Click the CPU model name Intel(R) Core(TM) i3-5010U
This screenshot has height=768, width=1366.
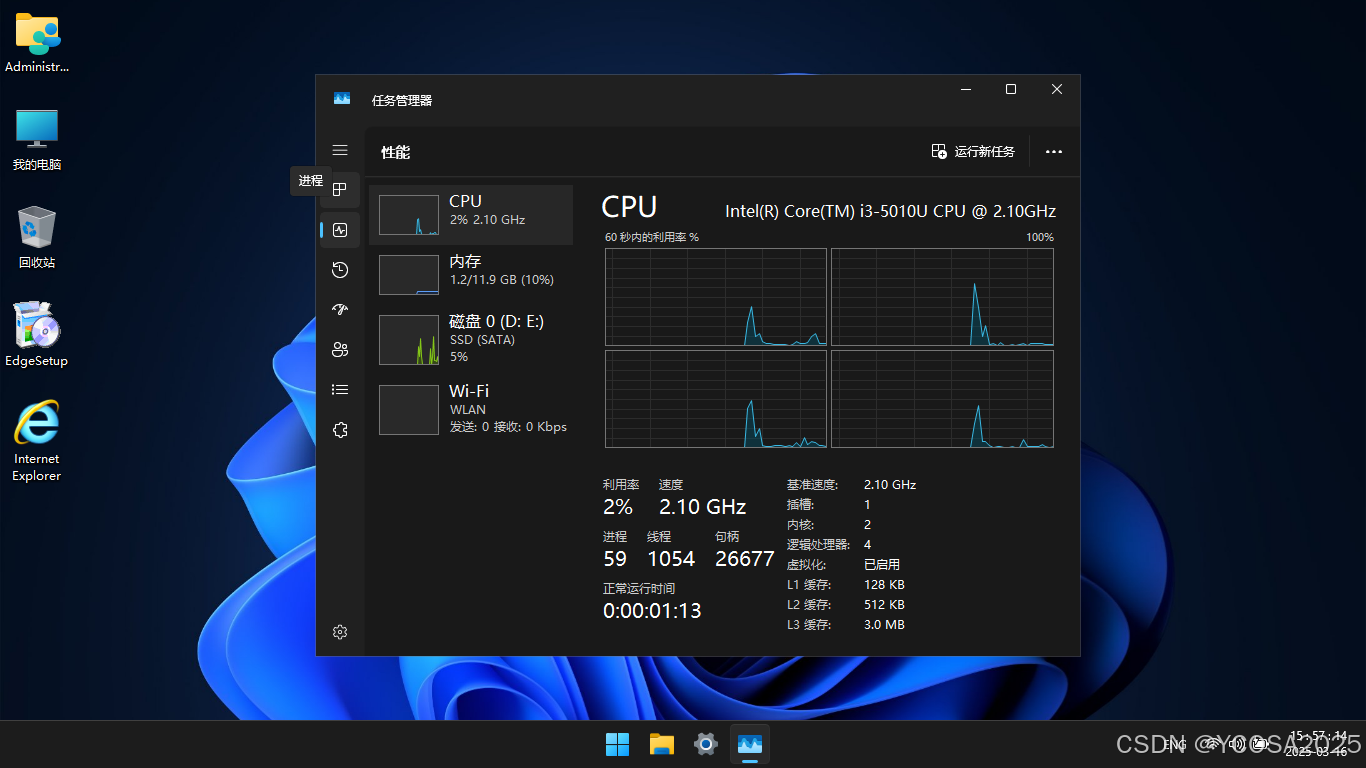(x=890, y=211)
